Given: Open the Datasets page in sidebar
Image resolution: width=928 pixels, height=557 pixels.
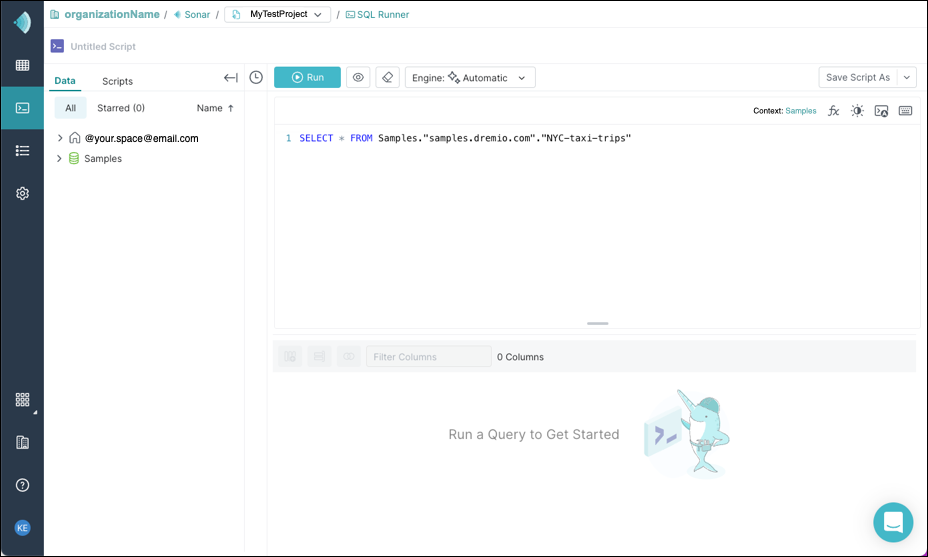Looking at the screenshot, I should pyautogui.click(x=22, y=65).
